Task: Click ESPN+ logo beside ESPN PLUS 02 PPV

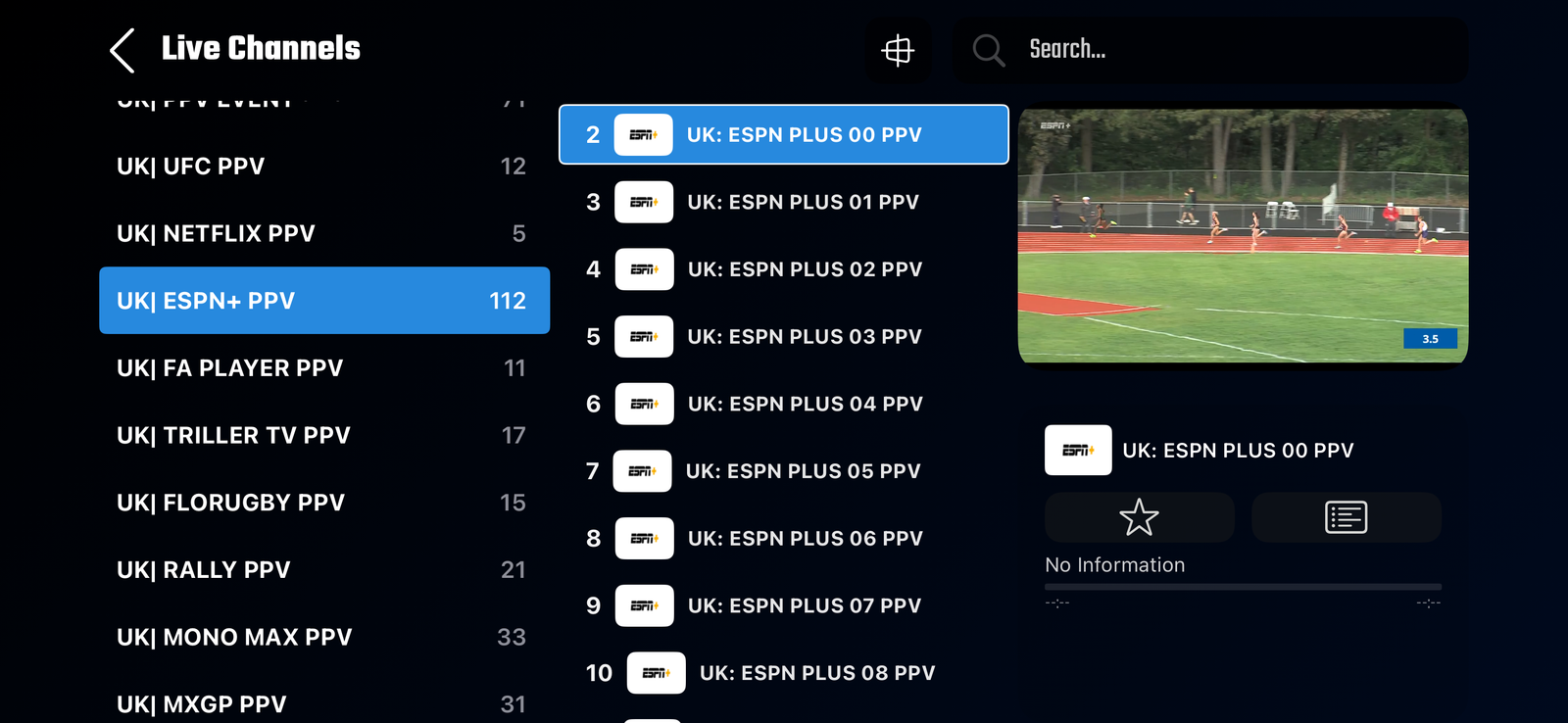Action: pos(644,269)
